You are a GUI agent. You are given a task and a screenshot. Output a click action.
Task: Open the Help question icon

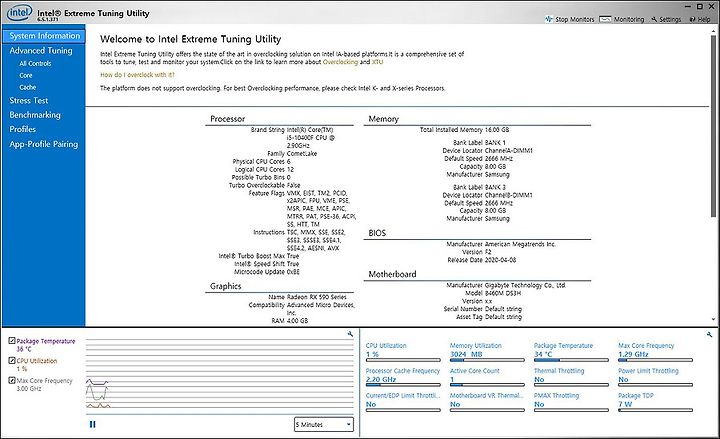tap(692, 19)
